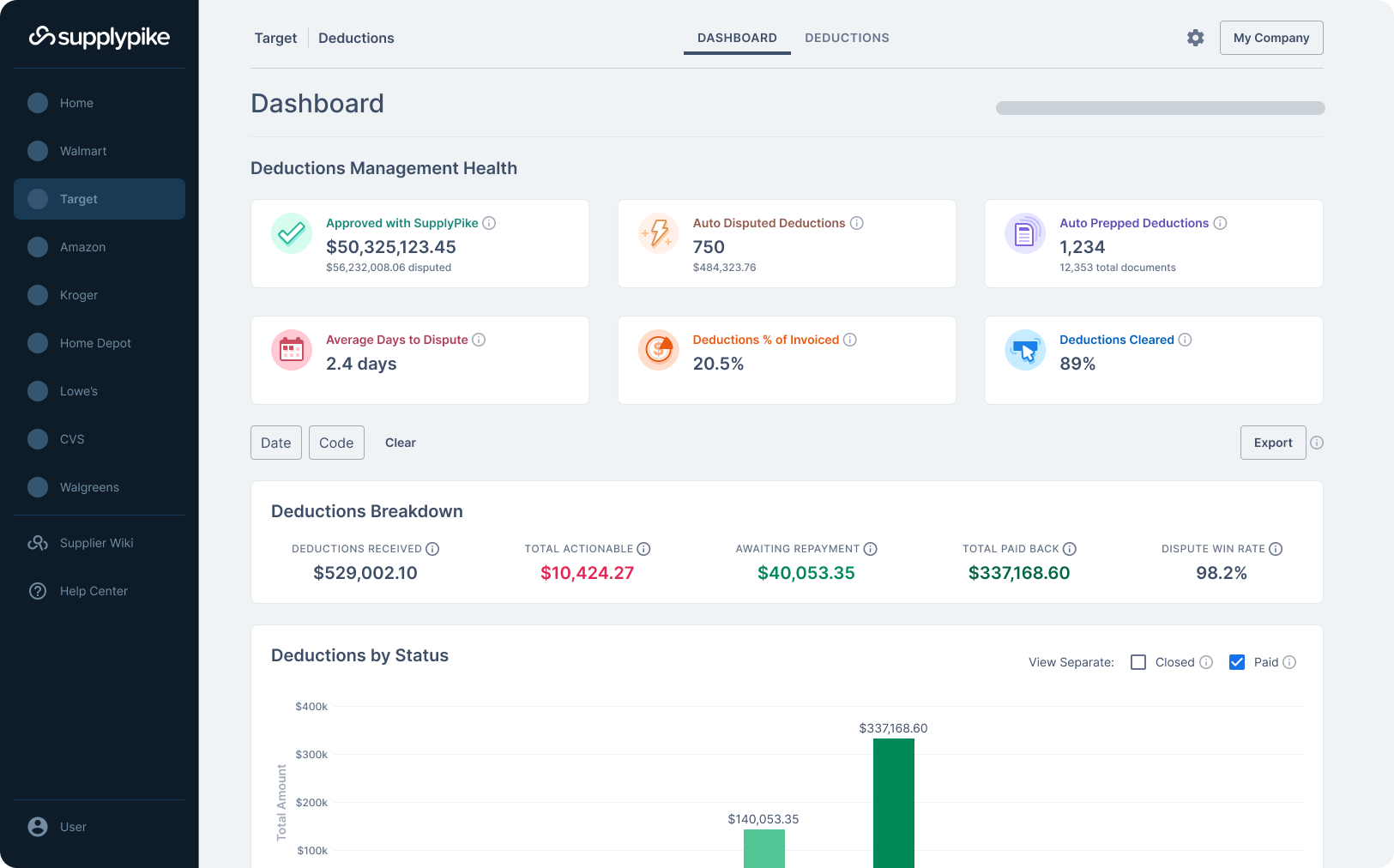Show info for Dispute Win Rate
The image size is (1394, 868).
(x=1276, y=549)
